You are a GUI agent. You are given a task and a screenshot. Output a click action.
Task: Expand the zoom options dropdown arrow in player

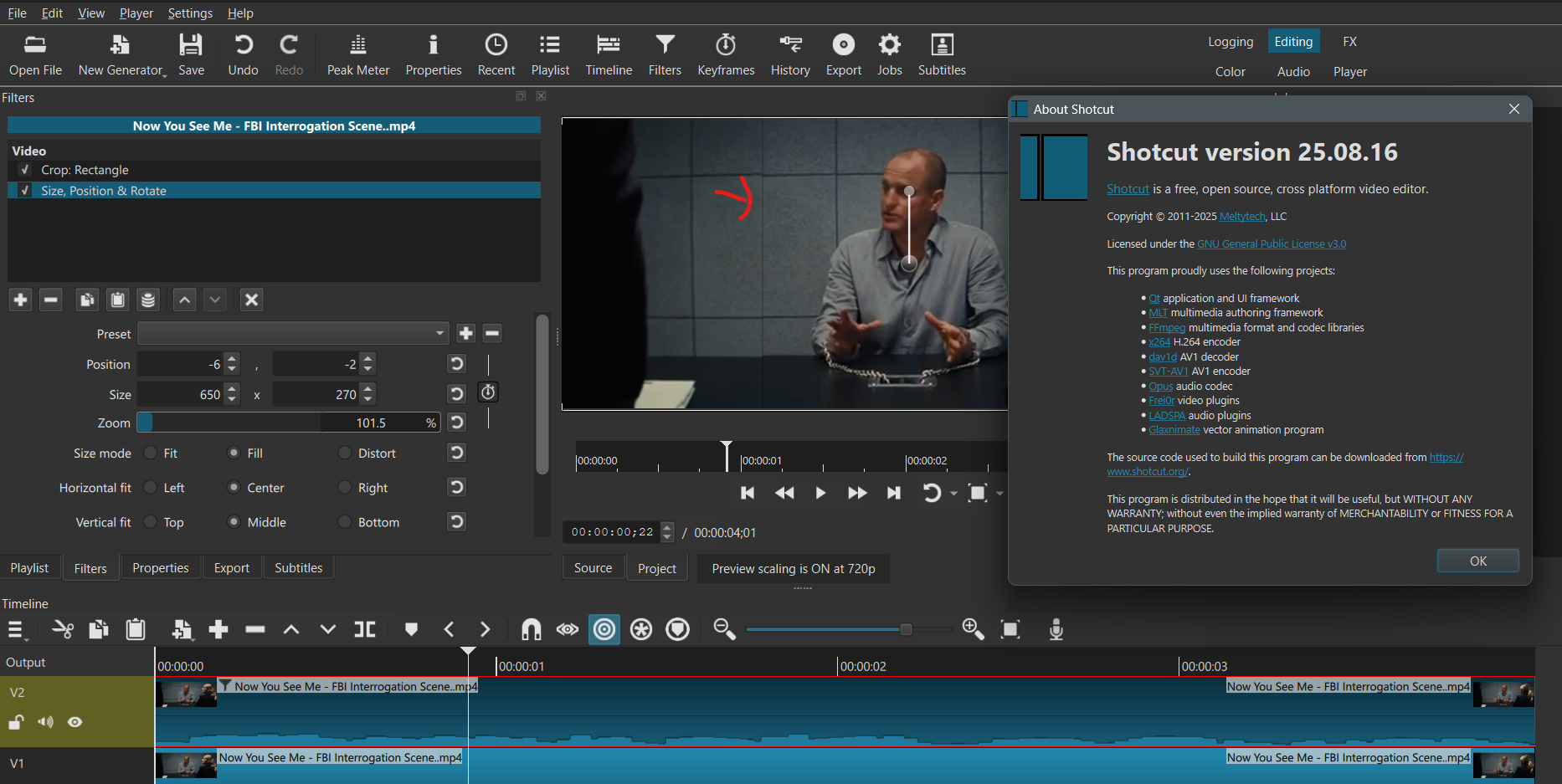[999, 494]
